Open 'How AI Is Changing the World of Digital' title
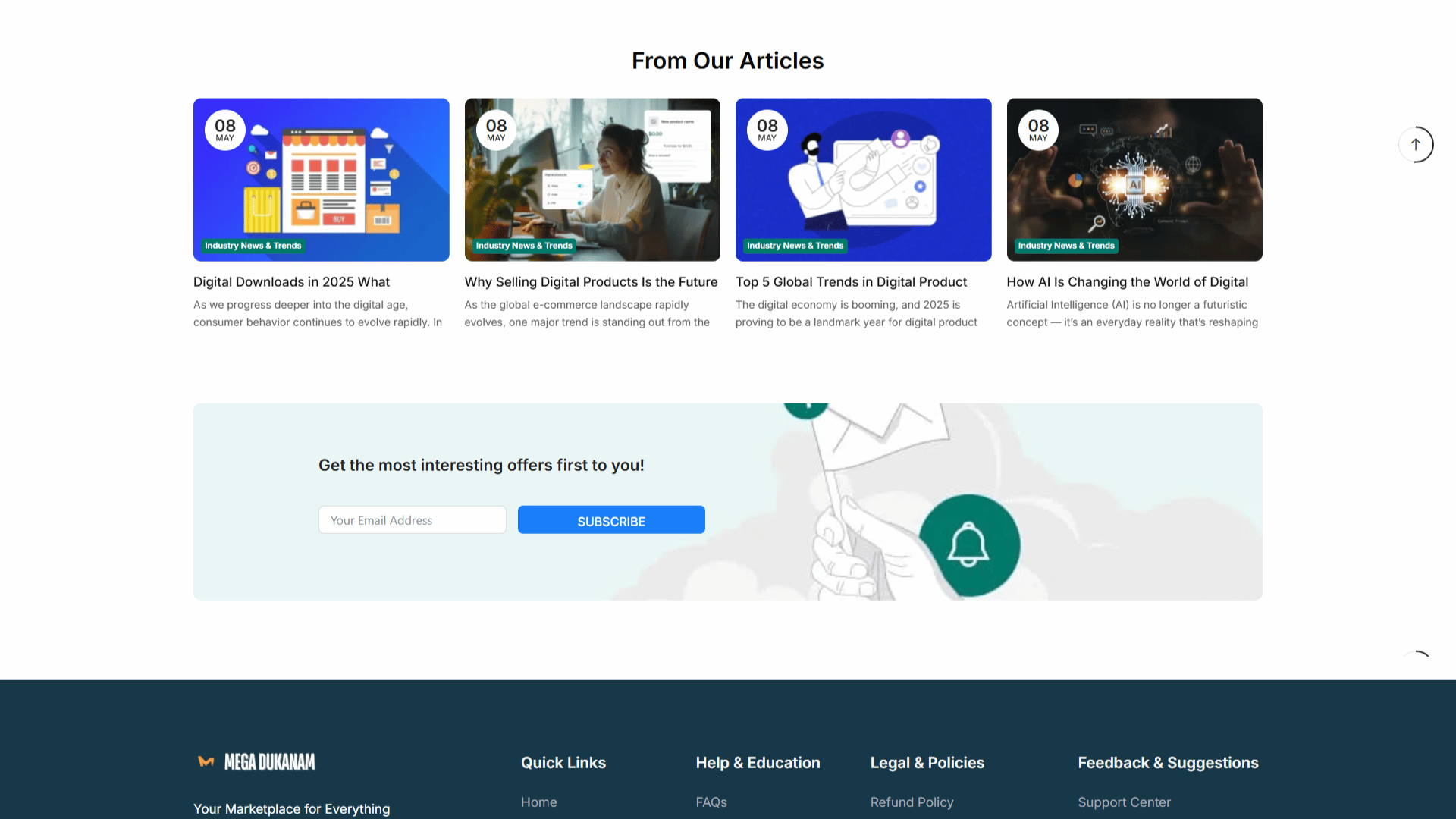1456x819 pixels. (1127, 282)
